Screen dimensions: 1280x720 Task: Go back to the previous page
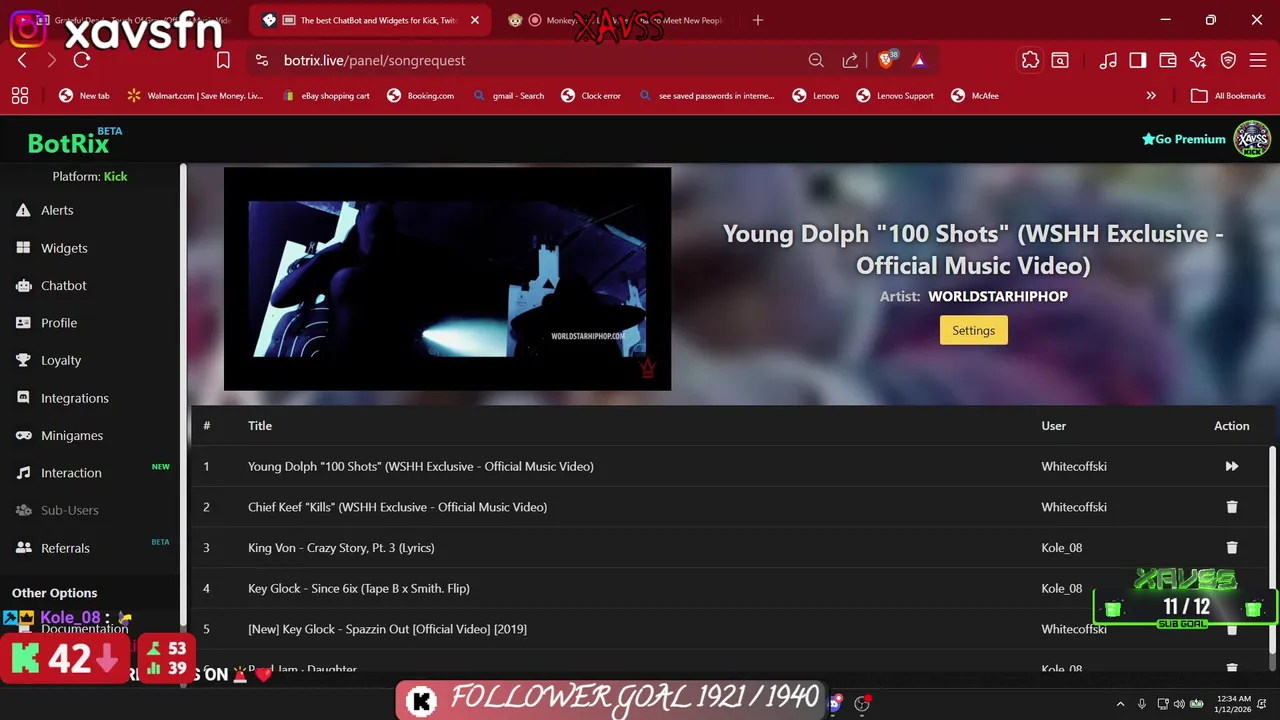(22, 60)
